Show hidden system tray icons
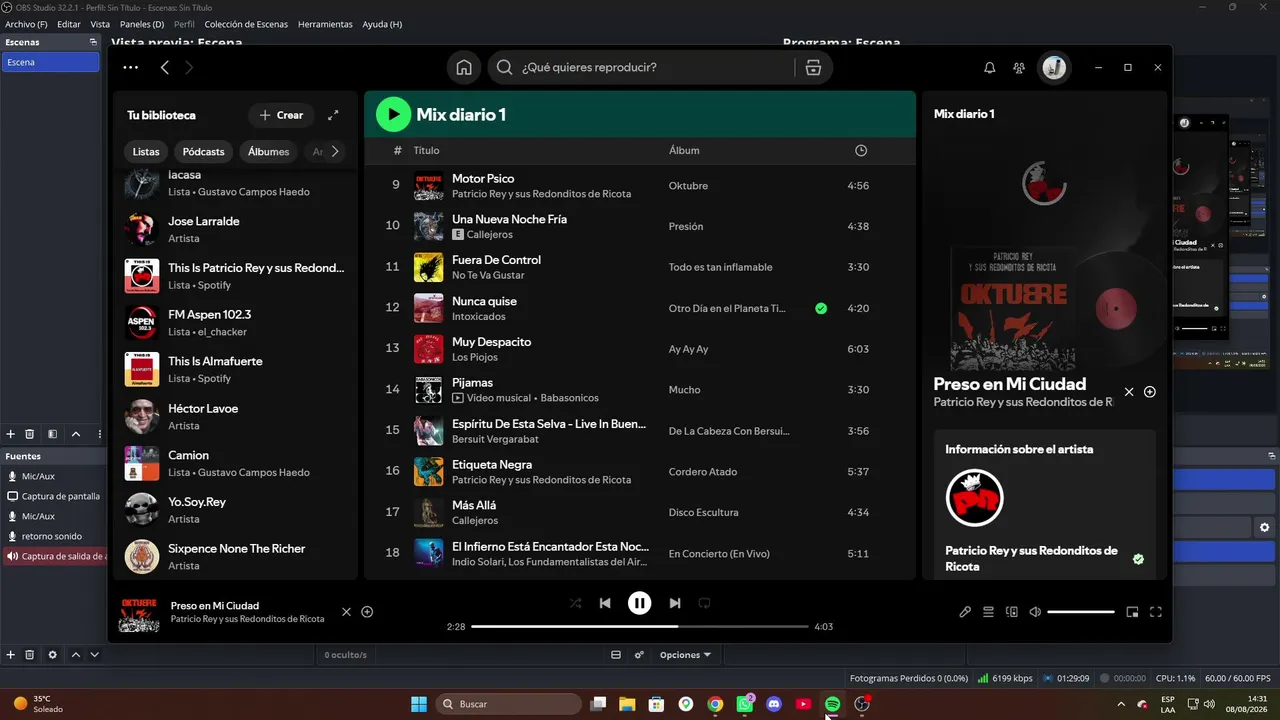This screenshot has width=1280, height=720. point(1120,704)
